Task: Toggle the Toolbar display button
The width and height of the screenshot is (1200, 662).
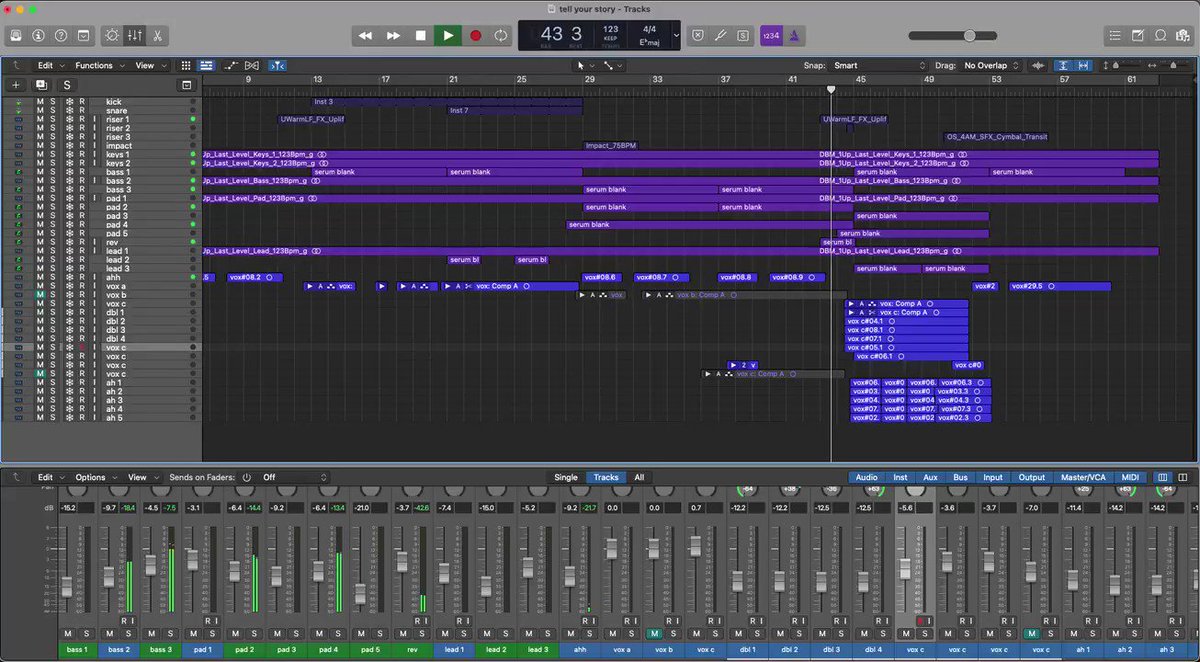Action: point(83,35)
